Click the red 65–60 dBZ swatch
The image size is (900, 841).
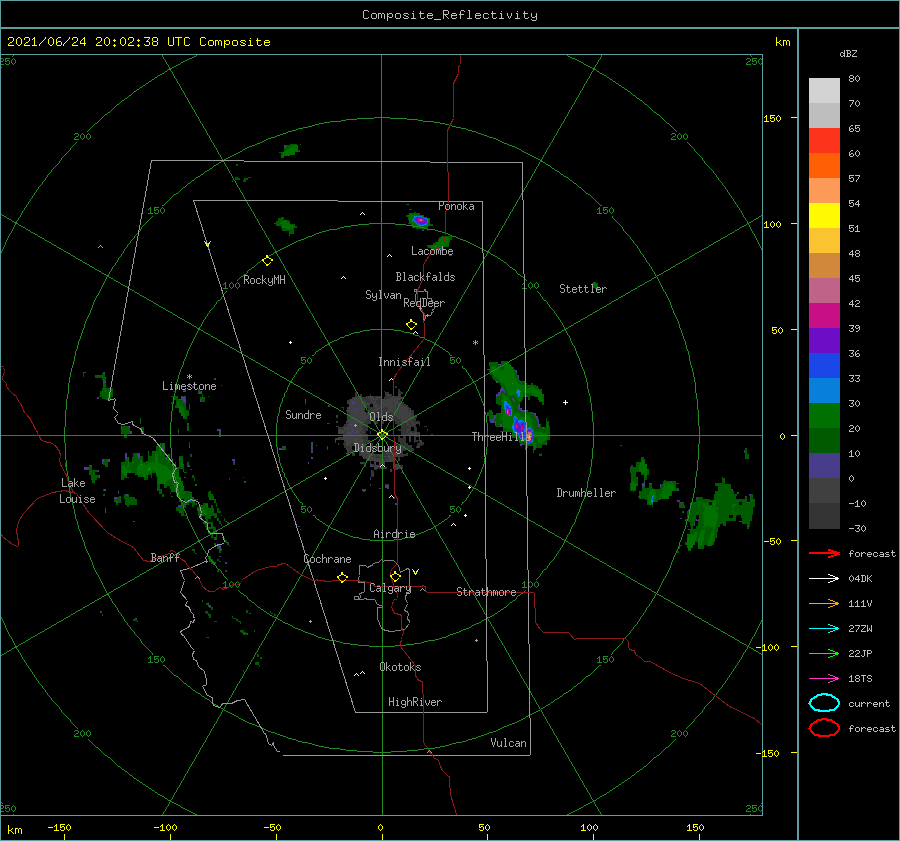click(x=824, y=140)
